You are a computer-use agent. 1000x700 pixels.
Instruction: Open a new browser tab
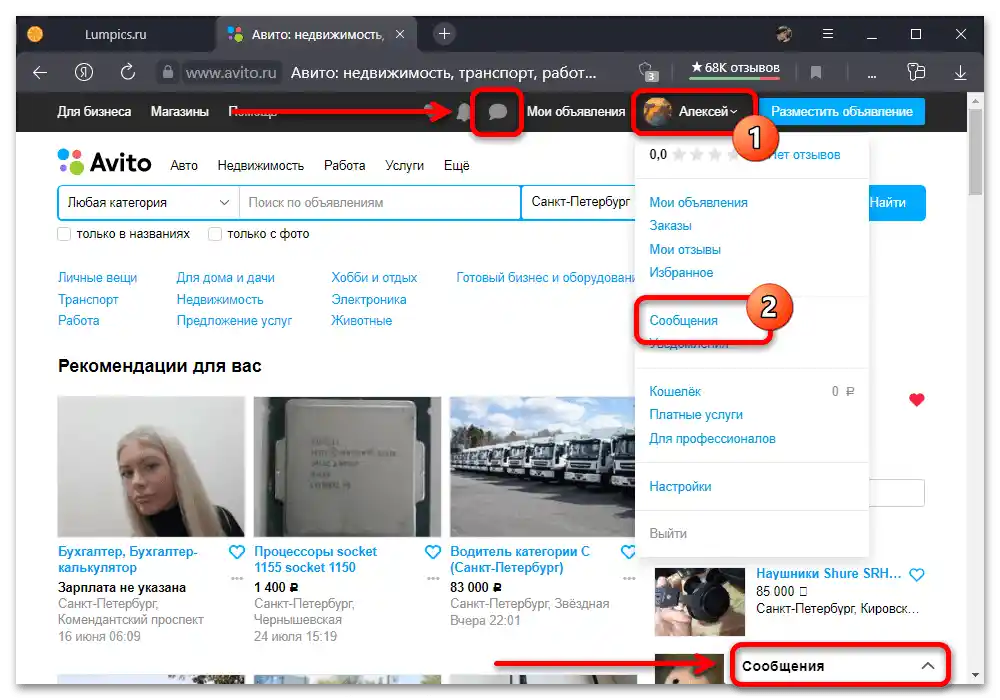pos(445,34)
